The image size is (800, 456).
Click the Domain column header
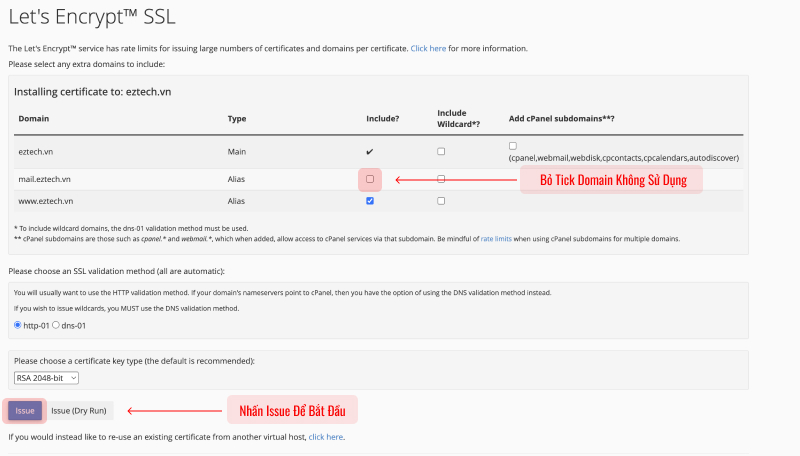click(33, 118)
